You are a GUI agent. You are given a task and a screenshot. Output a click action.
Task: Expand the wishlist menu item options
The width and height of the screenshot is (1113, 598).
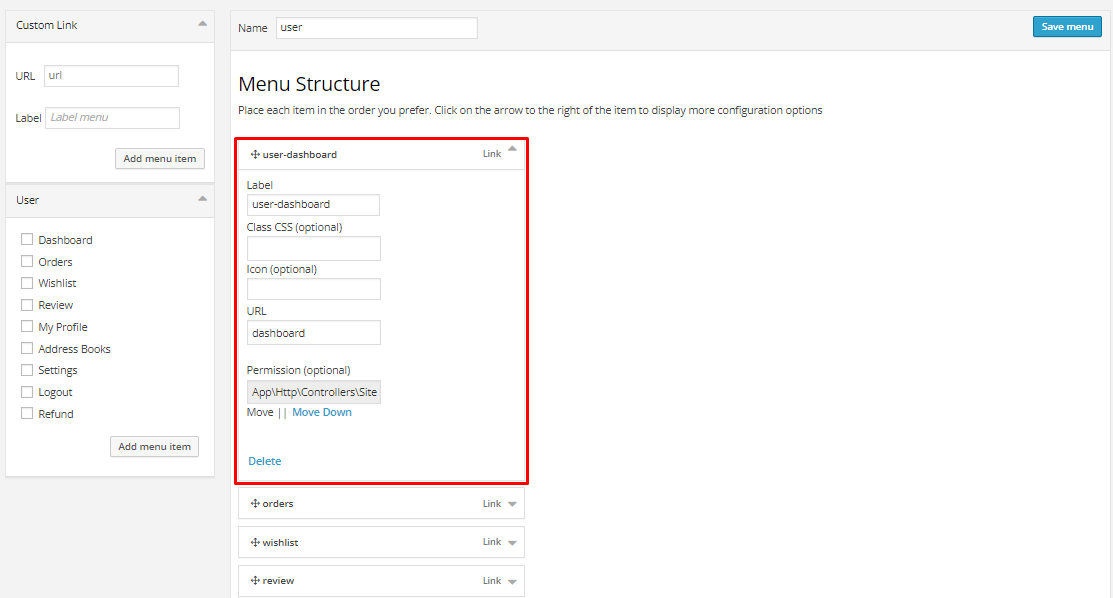(x=512, y=543)
